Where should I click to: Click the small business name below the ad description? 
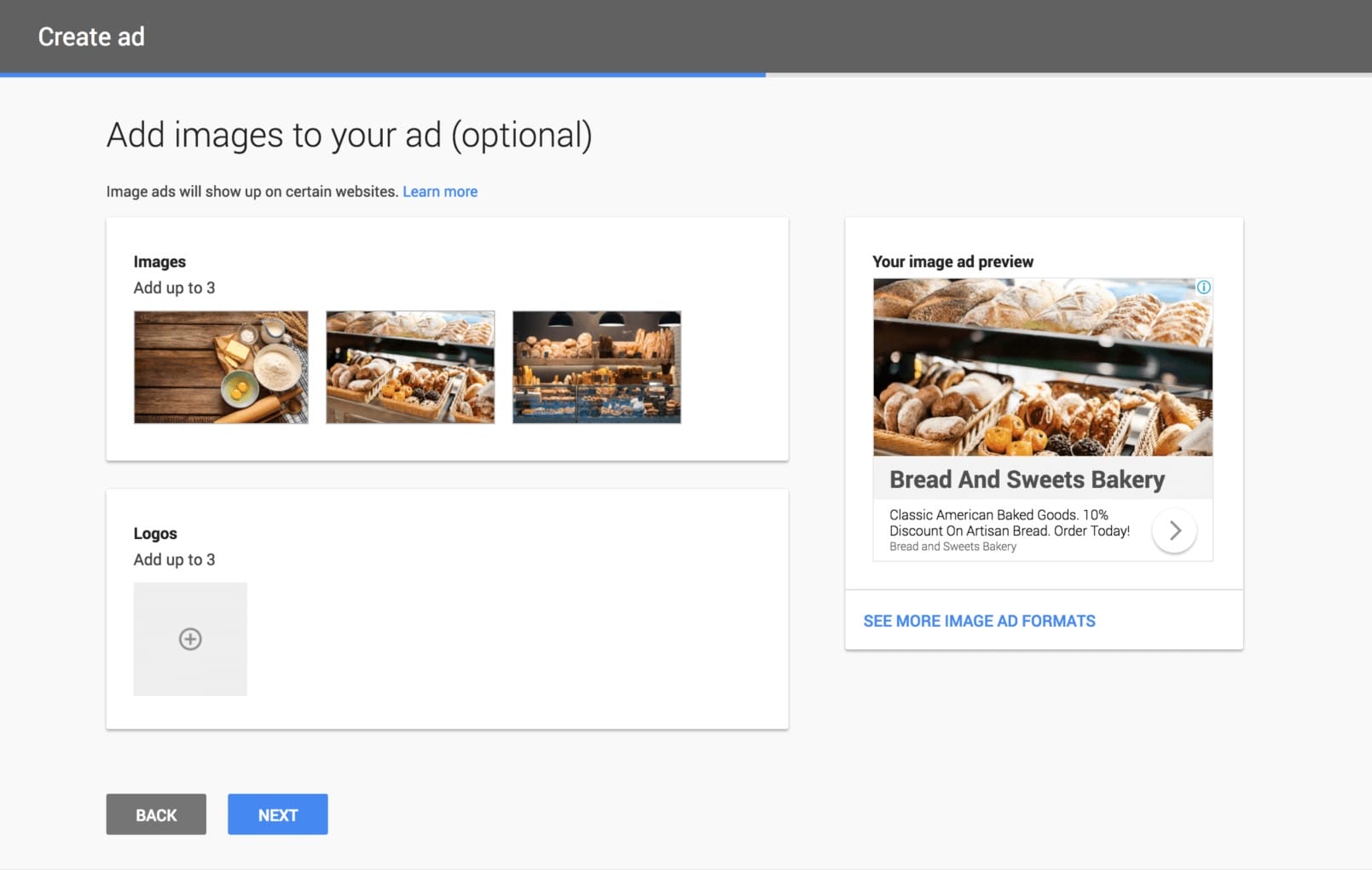click(x=952, y=547)
